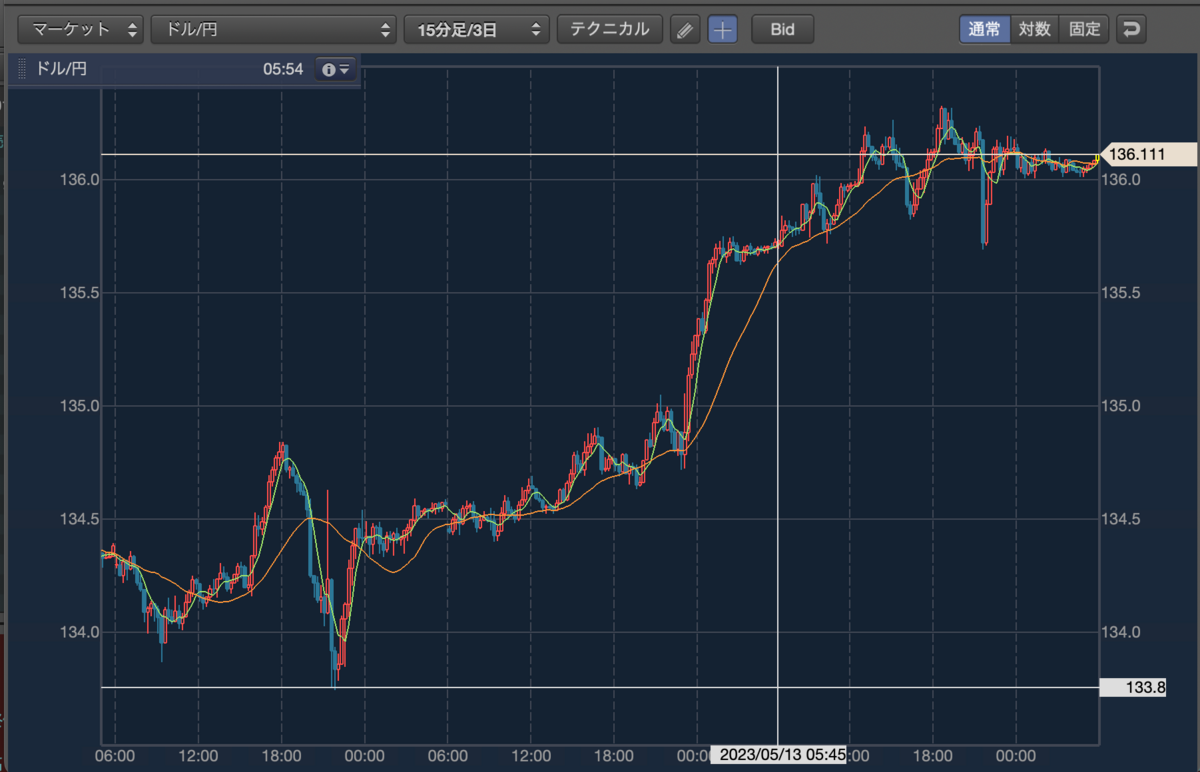Select the 対数 logarithmic scale mode
The width and height of the screenshot is (1200, 772).
point(1034,29)
